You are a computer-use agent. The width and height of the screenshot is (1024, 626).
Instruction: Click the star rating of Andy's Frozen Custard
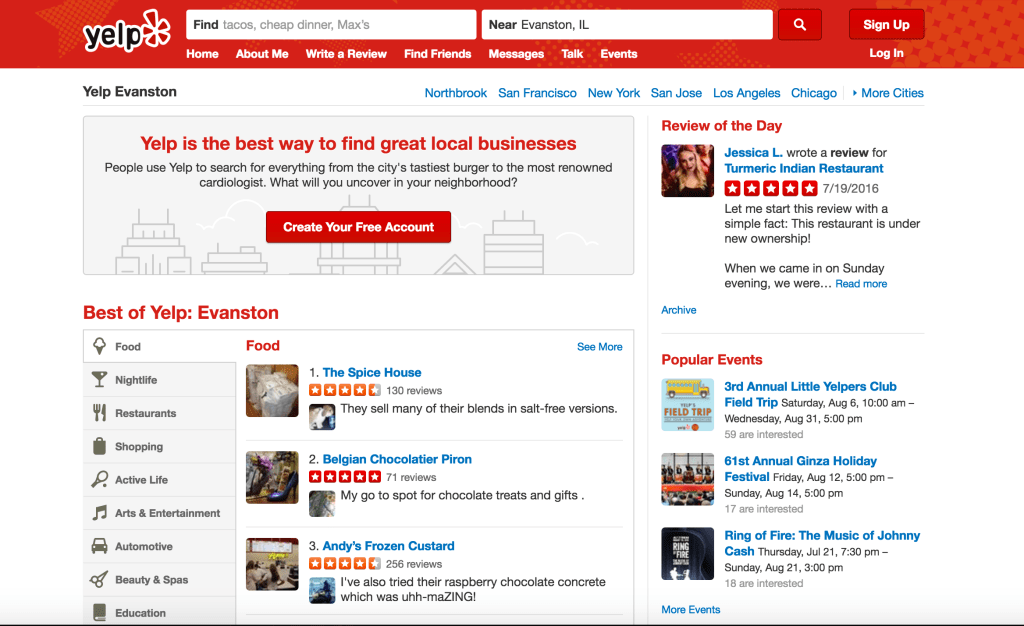click(x=345, y=564)
